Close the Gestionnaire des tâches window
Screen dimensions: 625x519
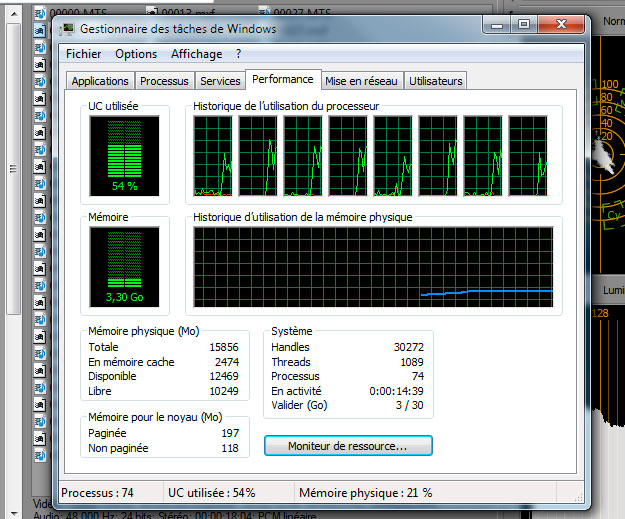click(x=561, y=25)
